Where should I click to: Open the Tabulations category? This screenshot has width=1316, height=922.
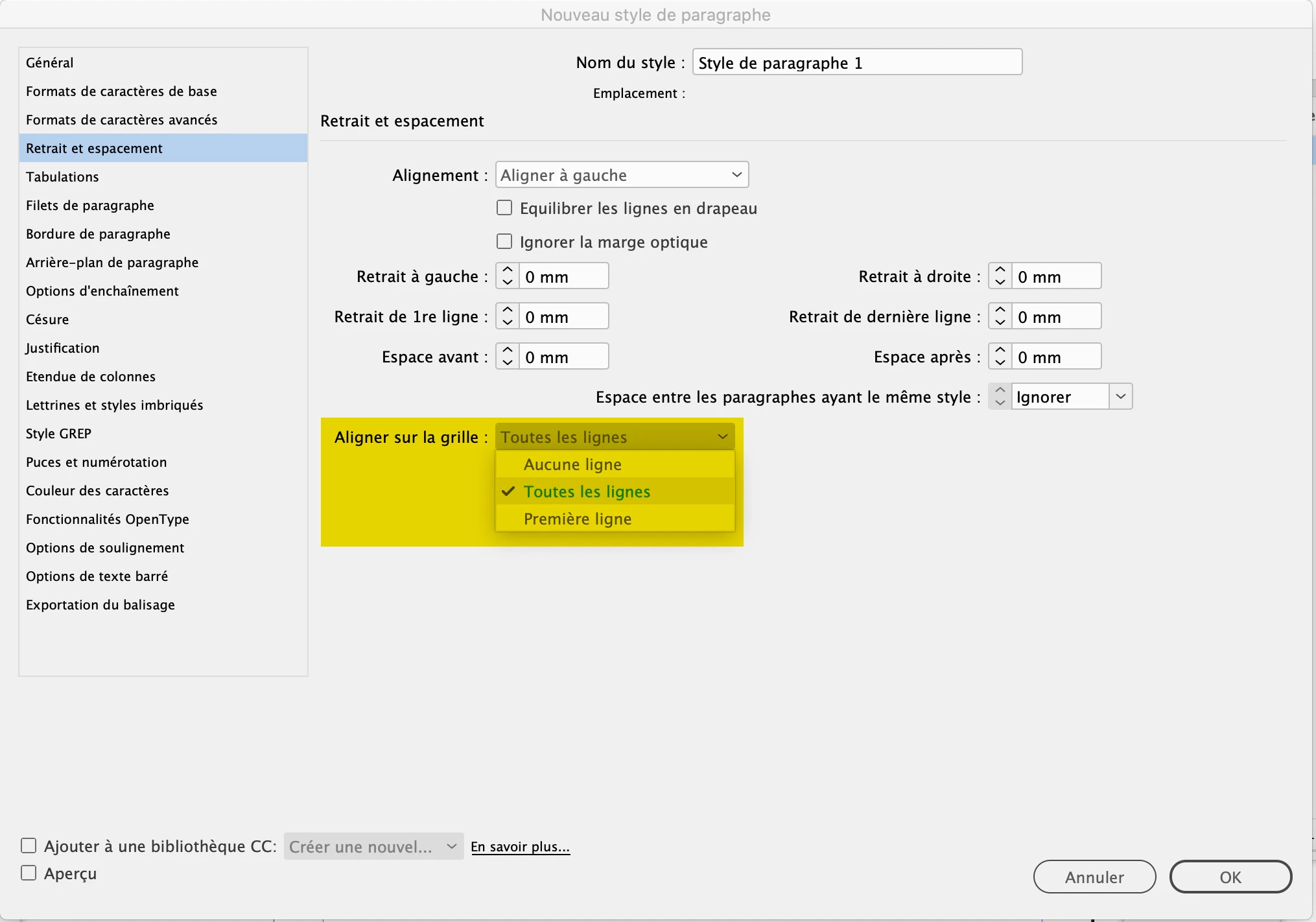click(62, 177)
